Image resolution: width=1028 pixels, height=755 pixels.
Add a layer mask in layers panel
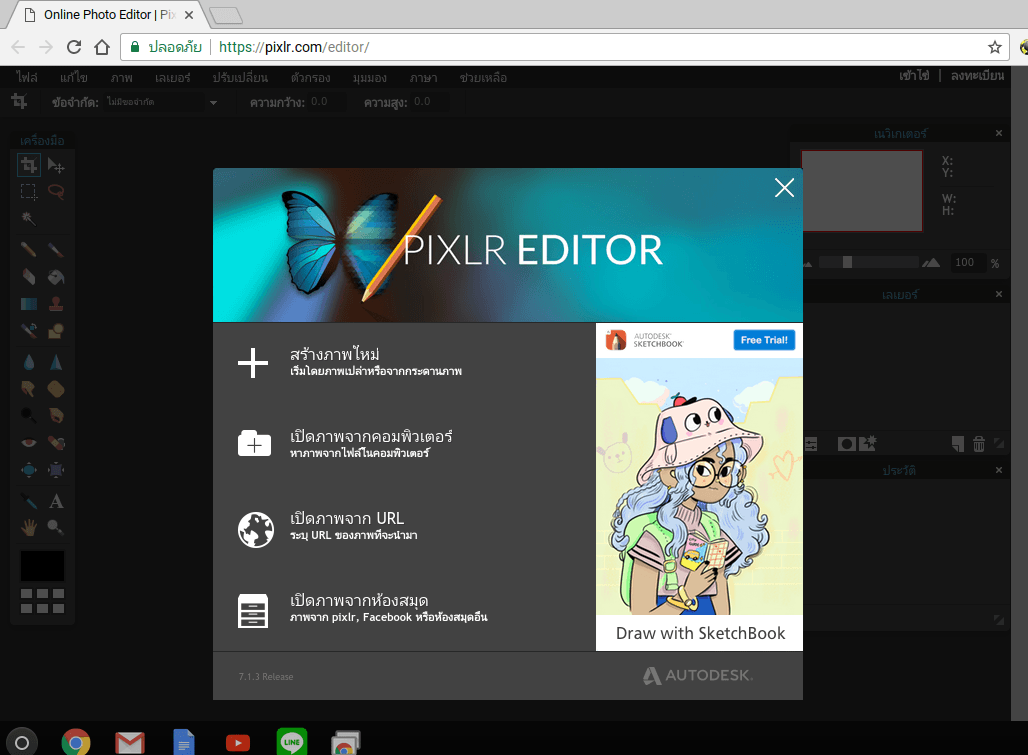pos(846,444)
